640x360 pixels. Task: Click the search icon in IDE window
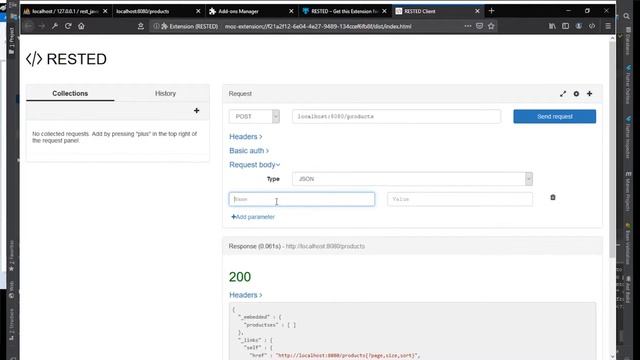point(627,16)
